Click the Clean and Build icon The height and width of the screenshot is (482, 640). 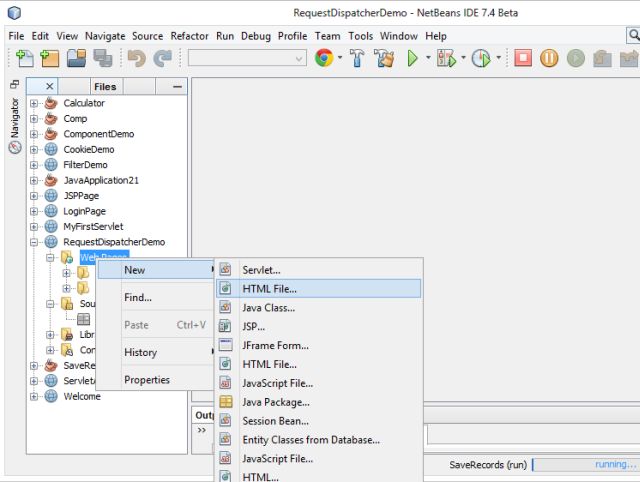point(384,58)
